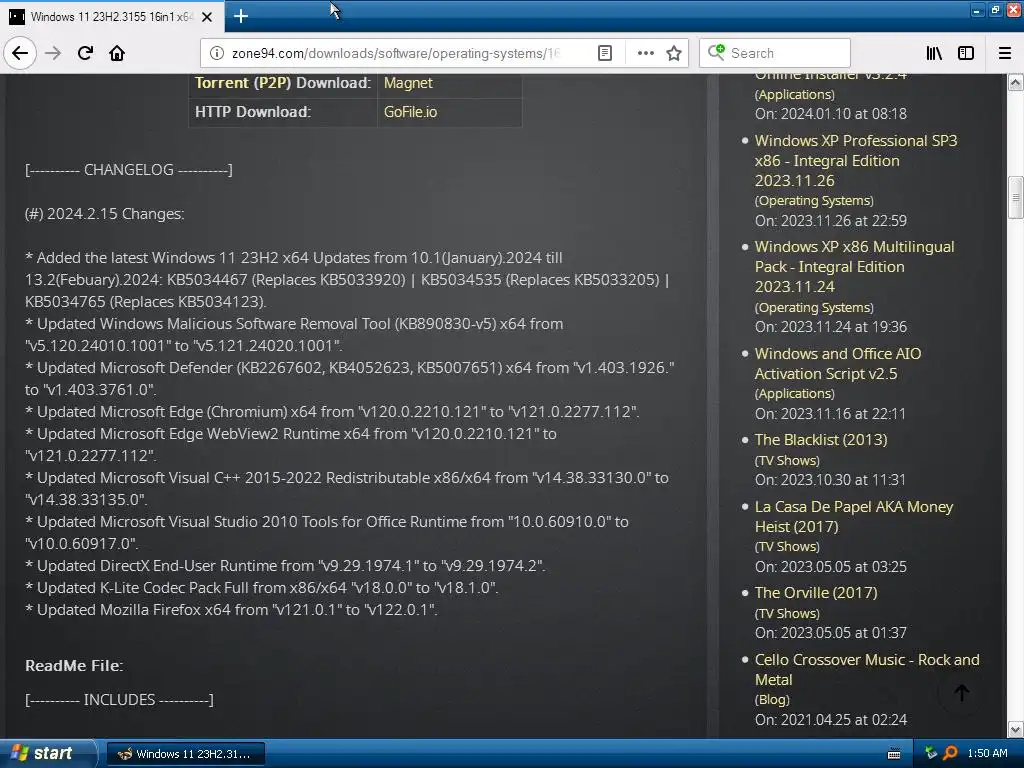Click the "Torrent (P2P) Download:" label
1024x768 pixels.
[x=283, y=83]
